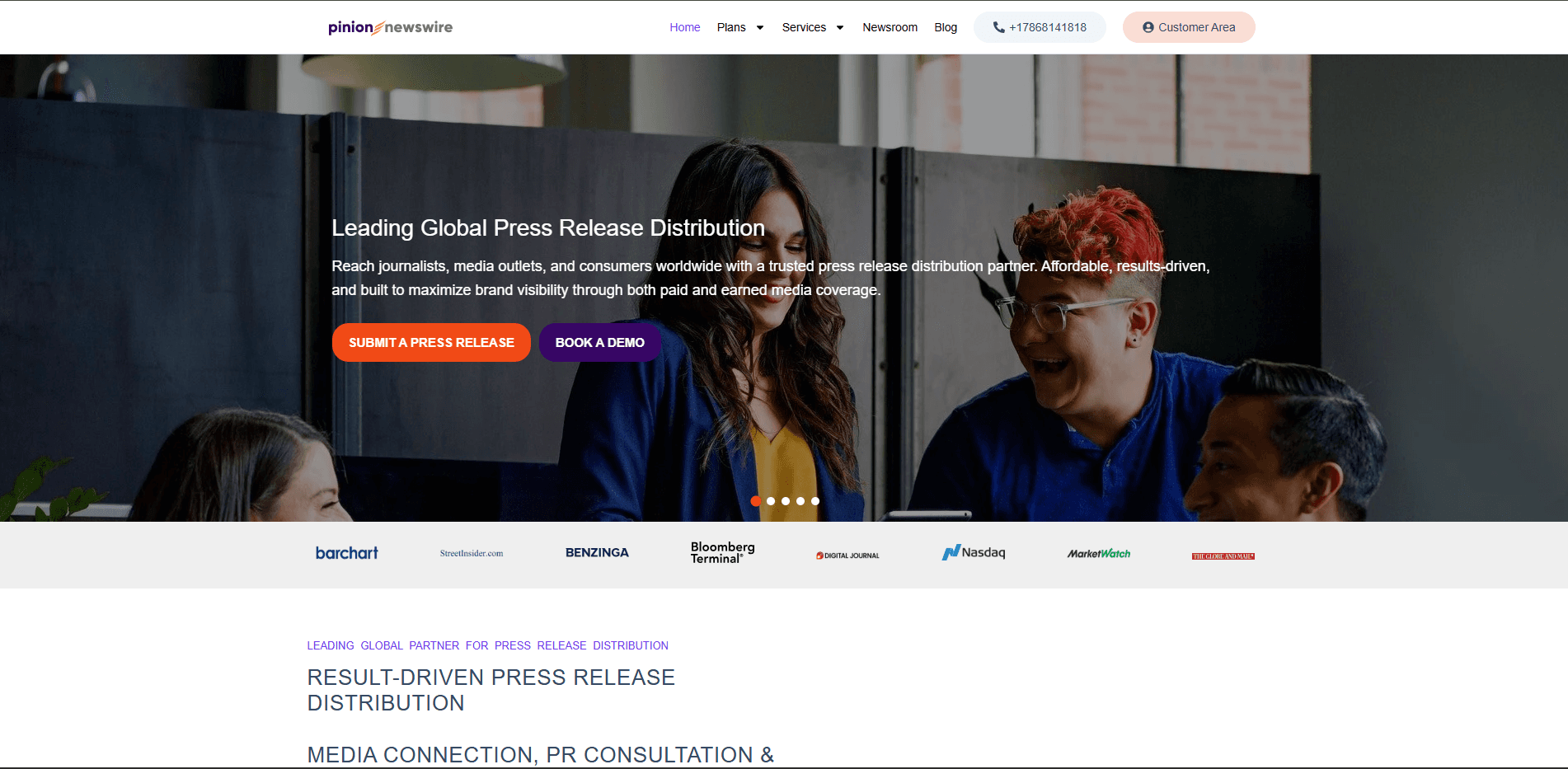The width and height of the screenshot is (1568, 769).
Task: Click the MarketWatch logo
Action: click(x=1099, y=554)
